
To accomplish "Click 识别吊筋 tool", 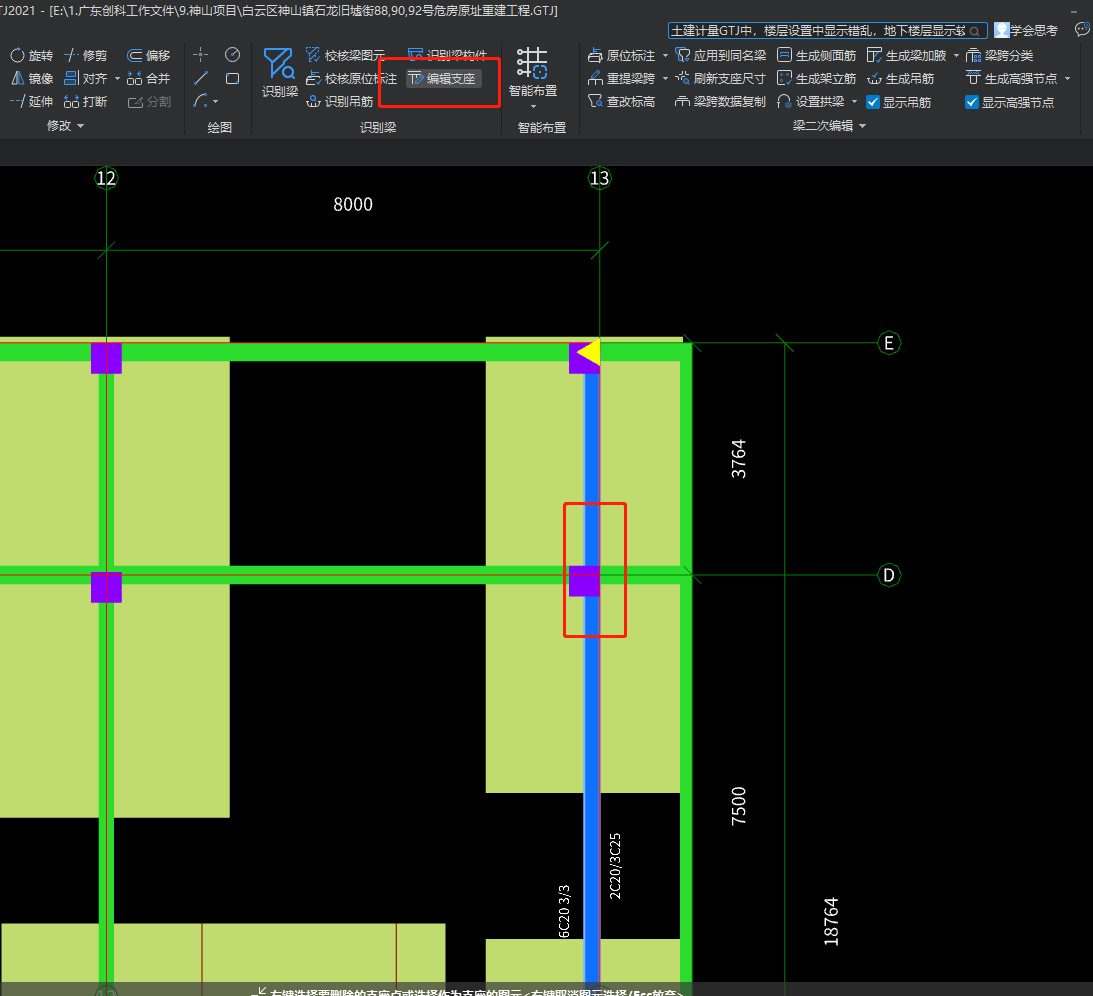I will point(340,101).
